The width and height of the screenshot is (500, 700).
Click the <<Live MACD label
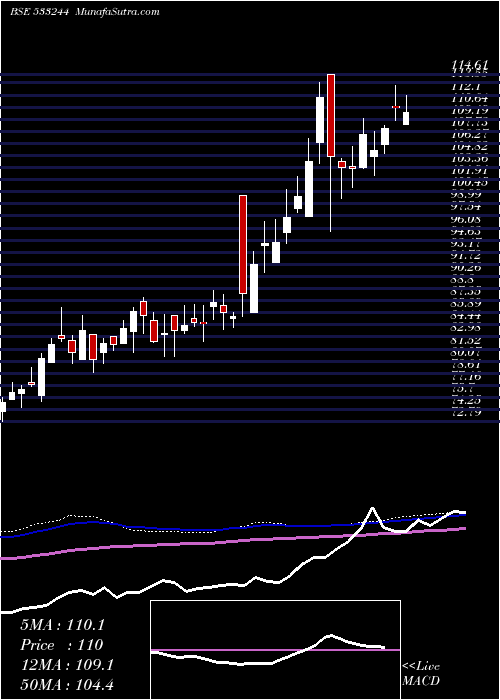[x=421, y=673]
